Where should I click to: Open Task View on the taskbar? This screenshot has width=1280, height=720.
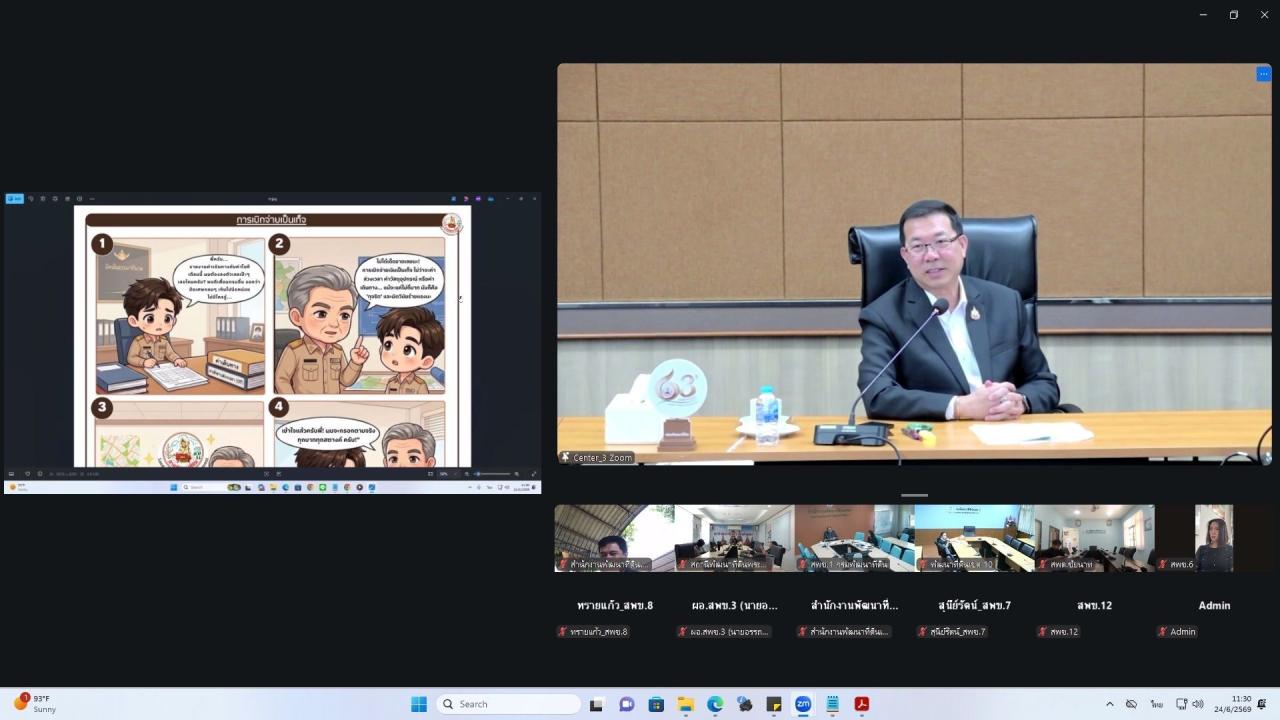[x=596, y=704]
